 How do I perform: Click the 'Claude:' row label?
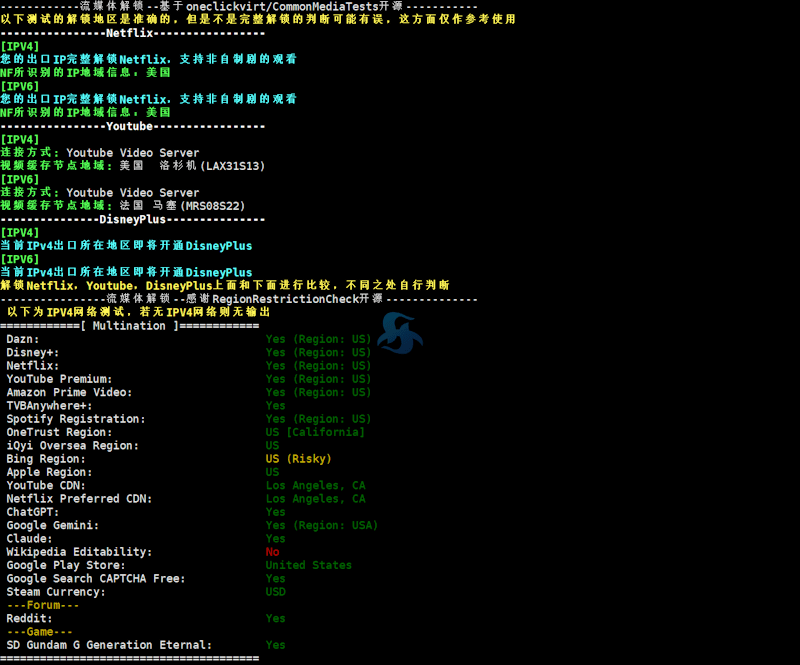pos(29,538)
